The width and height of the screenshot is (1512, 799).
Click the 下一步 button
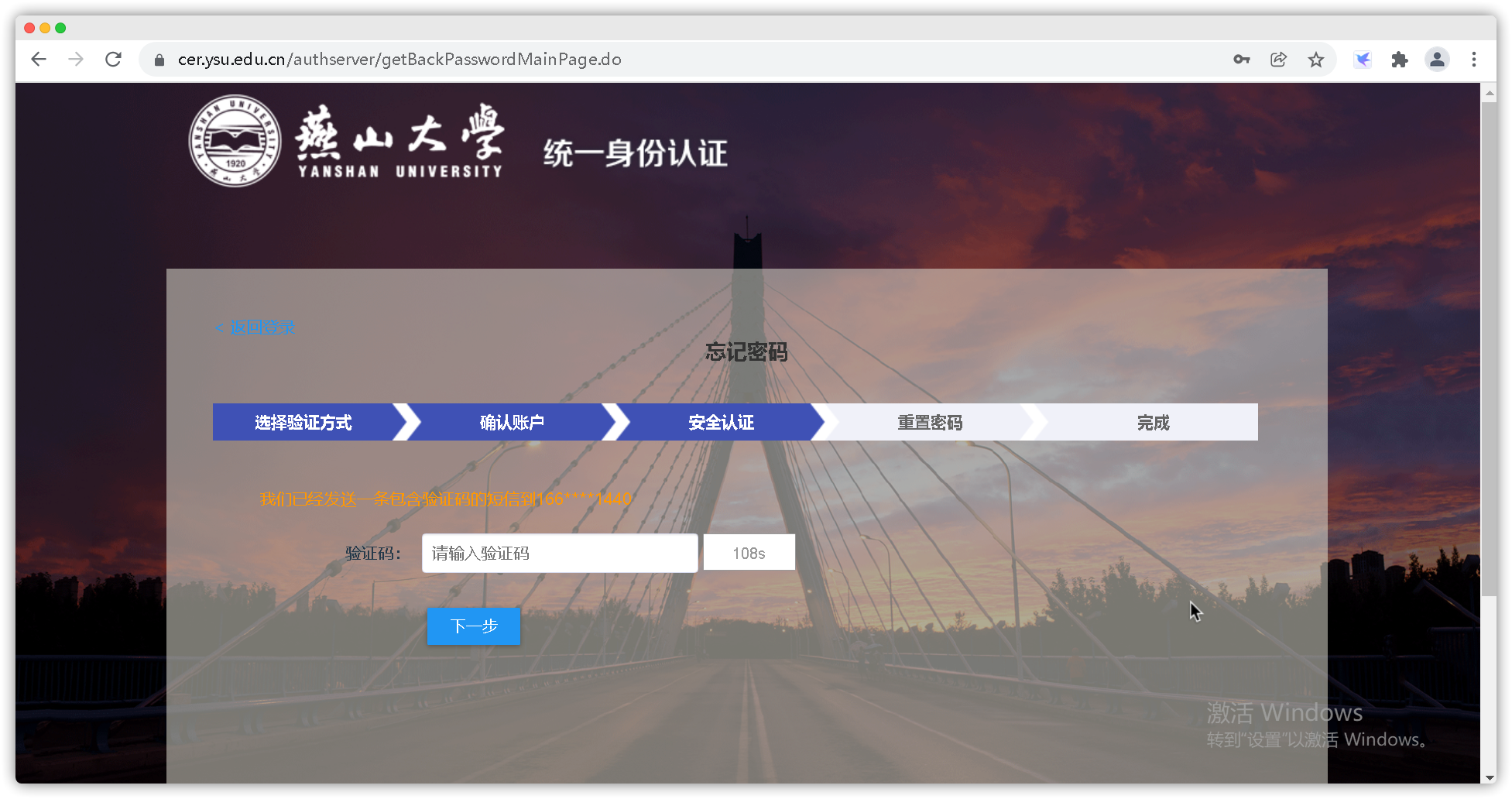click(473, 626)
